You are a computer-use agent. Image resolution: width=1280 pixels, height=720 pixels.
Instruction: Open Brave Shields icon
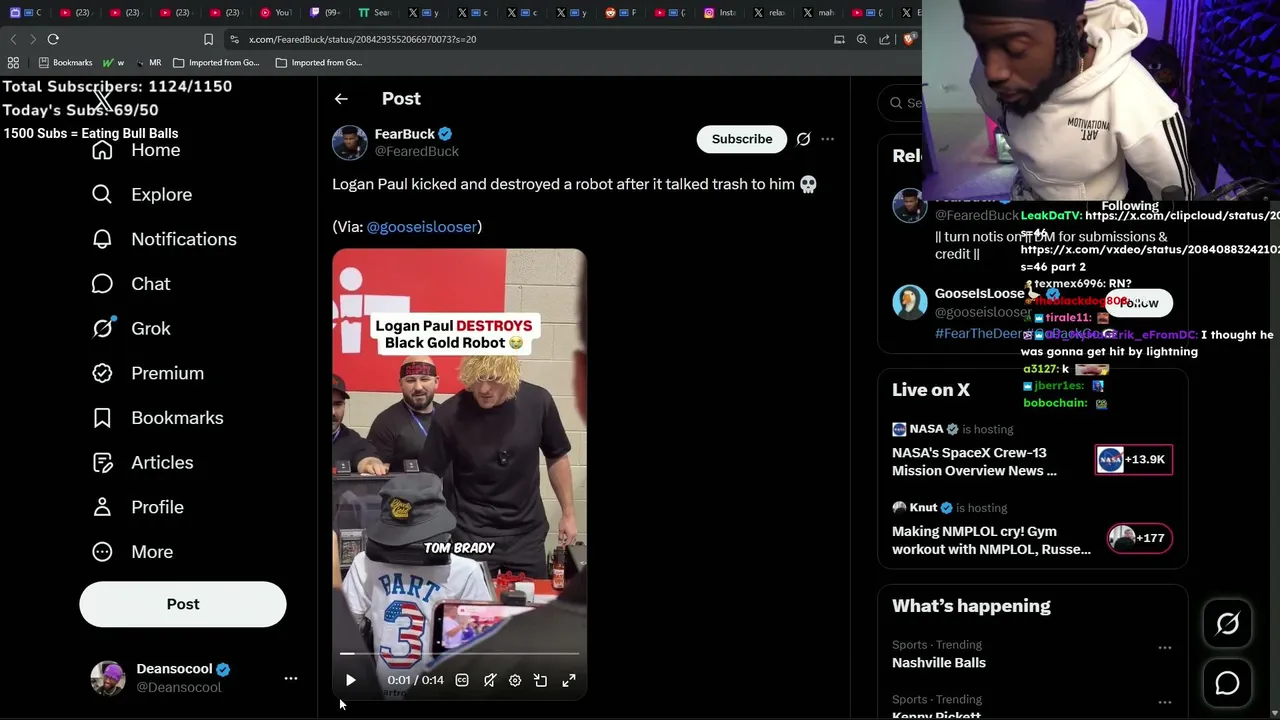click(909, 39)
